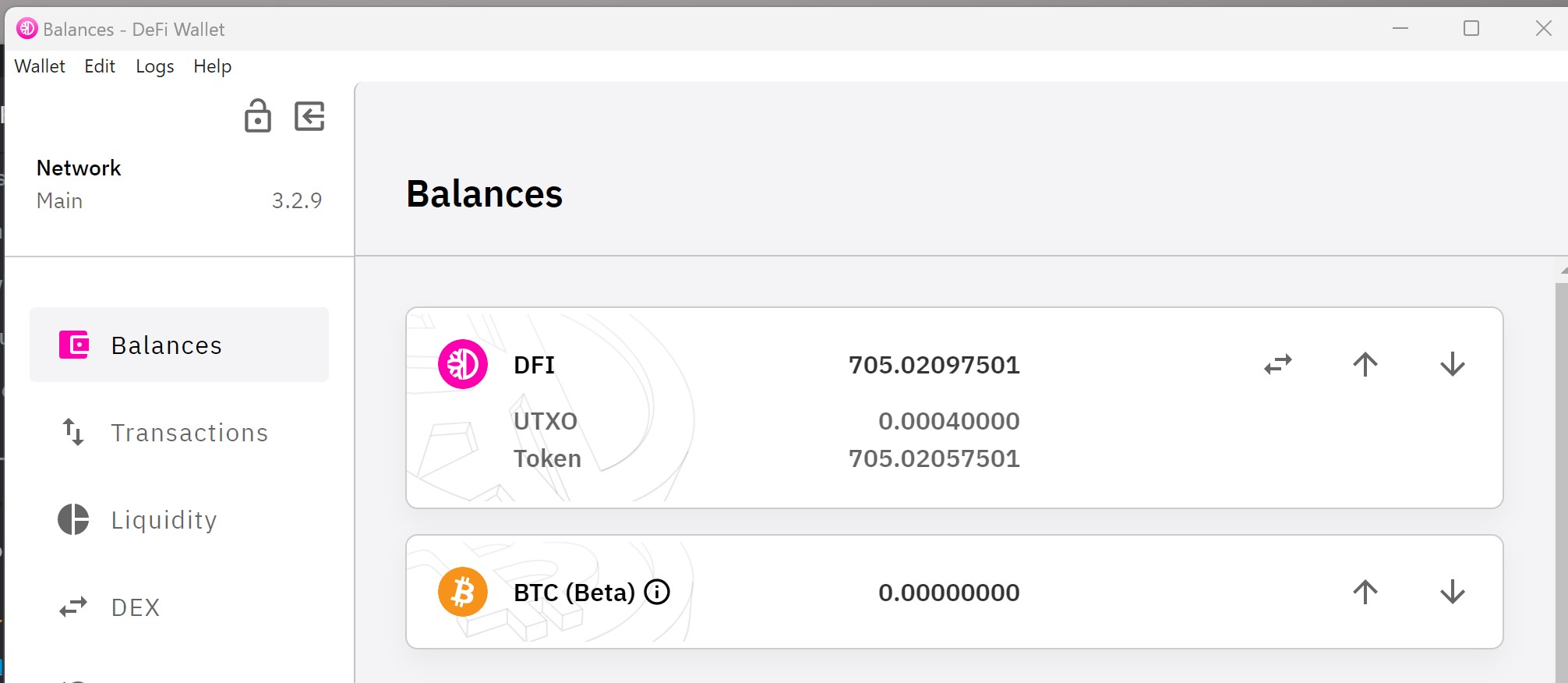Click the app logo in the title bar
This screenshot has width=1568, height=683.
[x=26, y=28]
